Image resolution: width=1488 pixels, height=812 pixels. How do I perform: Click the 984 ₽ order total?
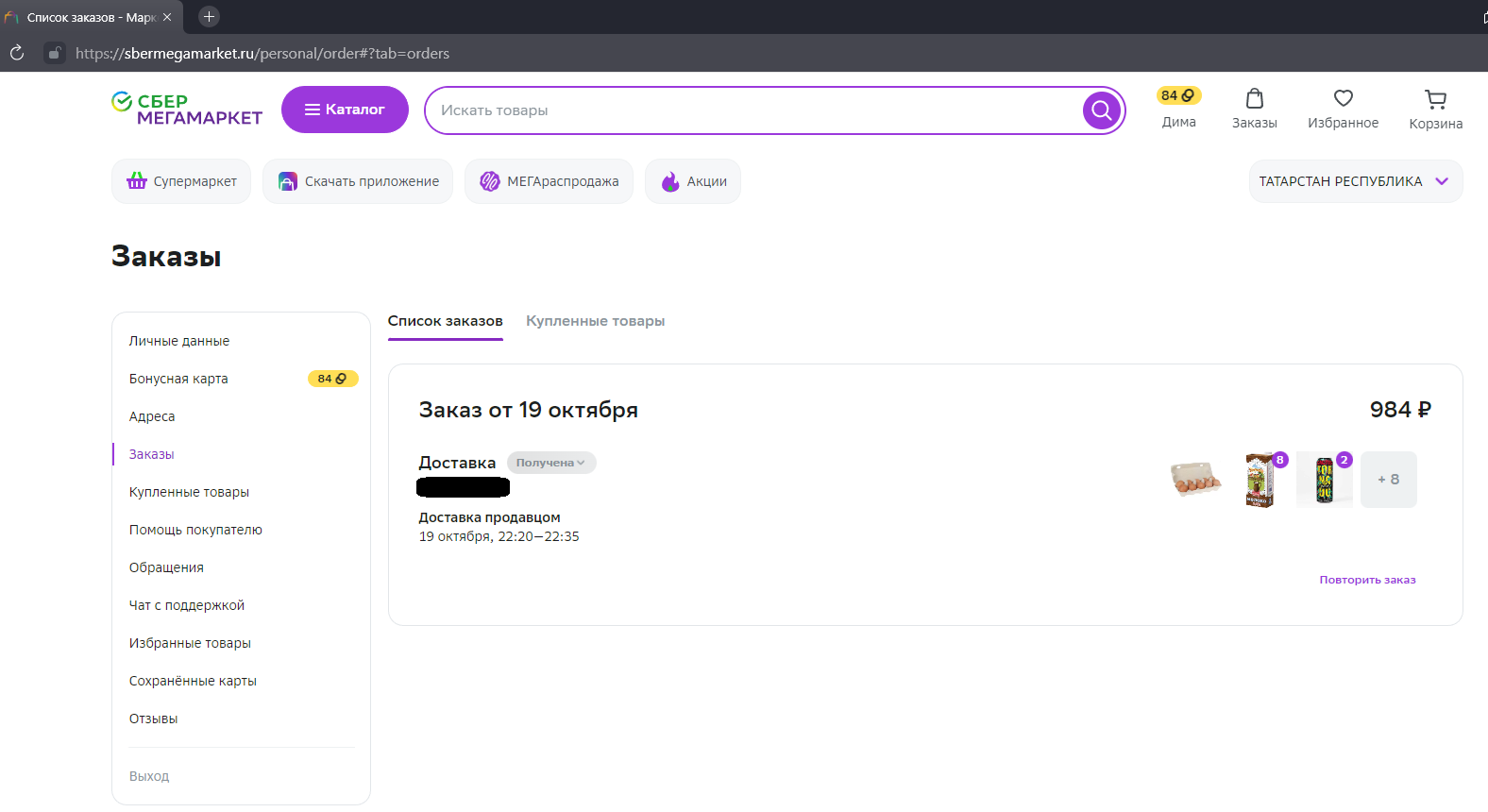point(1400,410)
